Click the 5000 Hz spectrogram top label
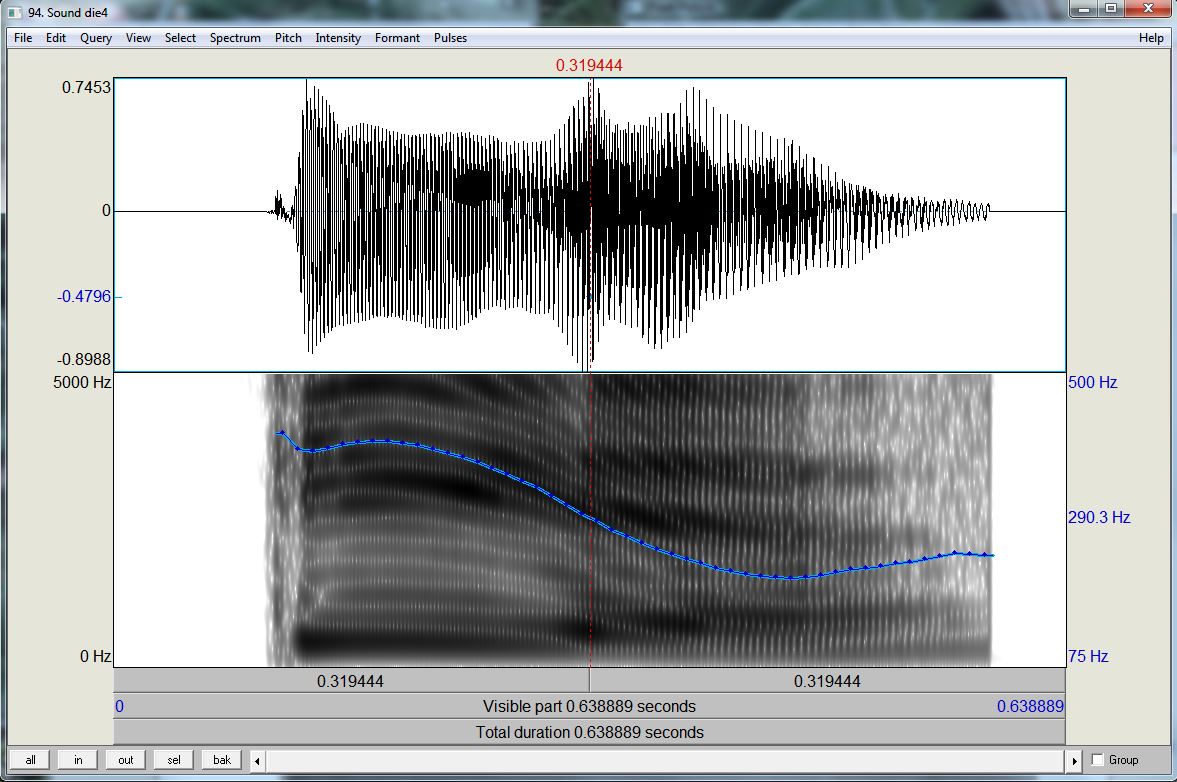The image size is (1177, 782). [82, 382]
